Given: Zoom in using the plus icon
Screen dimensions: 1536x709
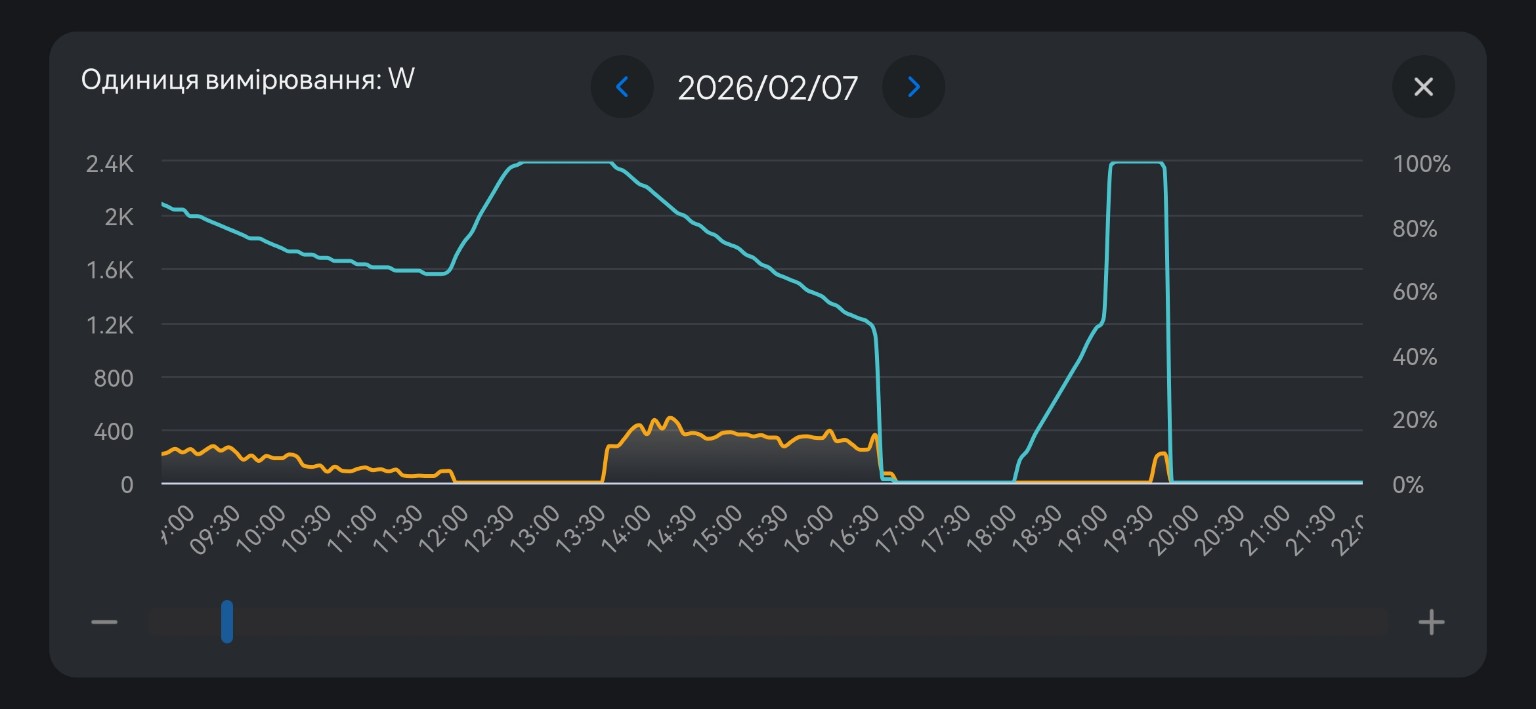Looking at the screenshot, I should click(1431, 622).
